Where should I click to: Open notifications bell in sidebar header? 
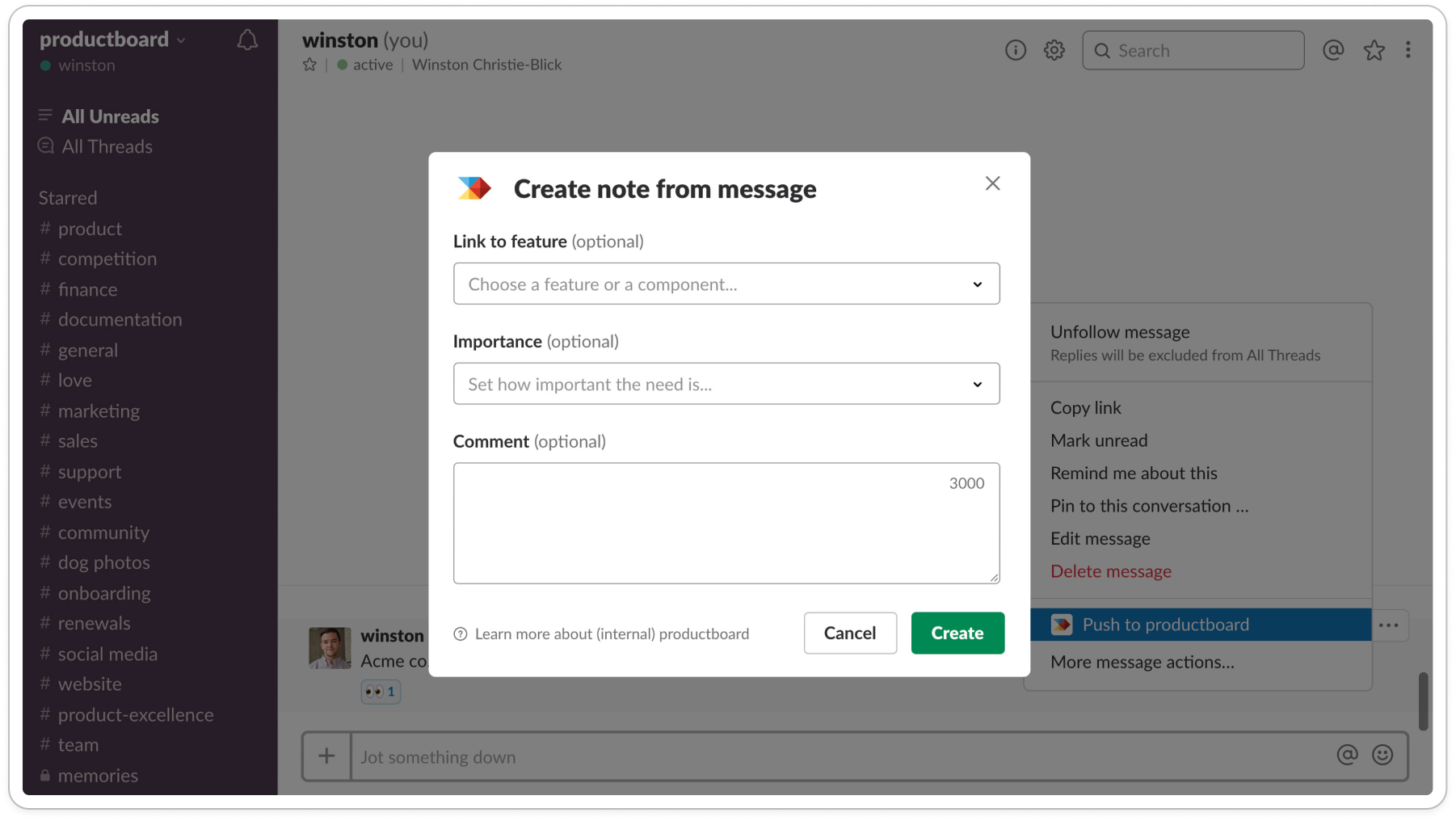pos(247,40)
